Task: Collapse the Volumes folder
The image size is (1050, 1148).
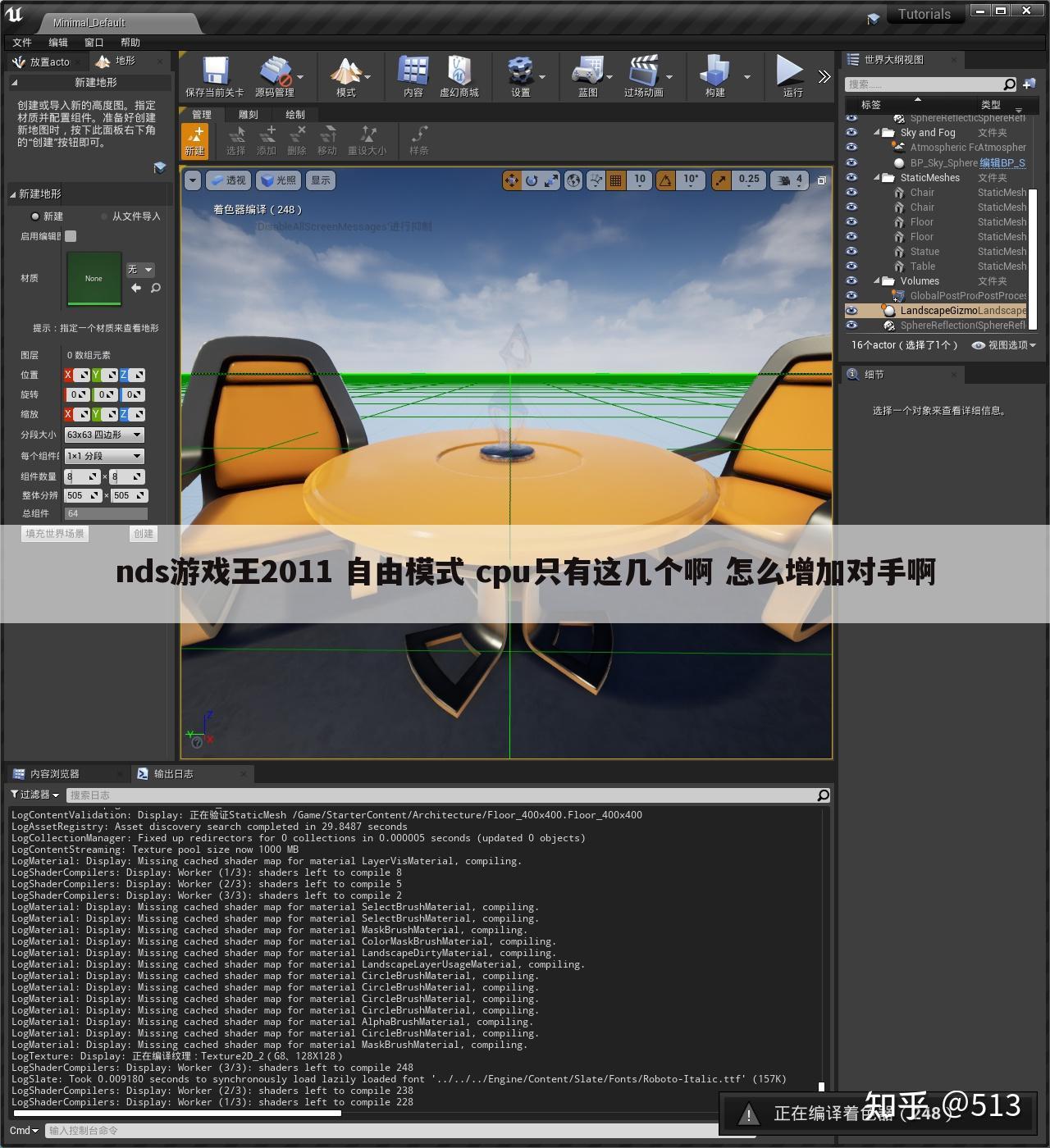Action: (x=877, y=281)
